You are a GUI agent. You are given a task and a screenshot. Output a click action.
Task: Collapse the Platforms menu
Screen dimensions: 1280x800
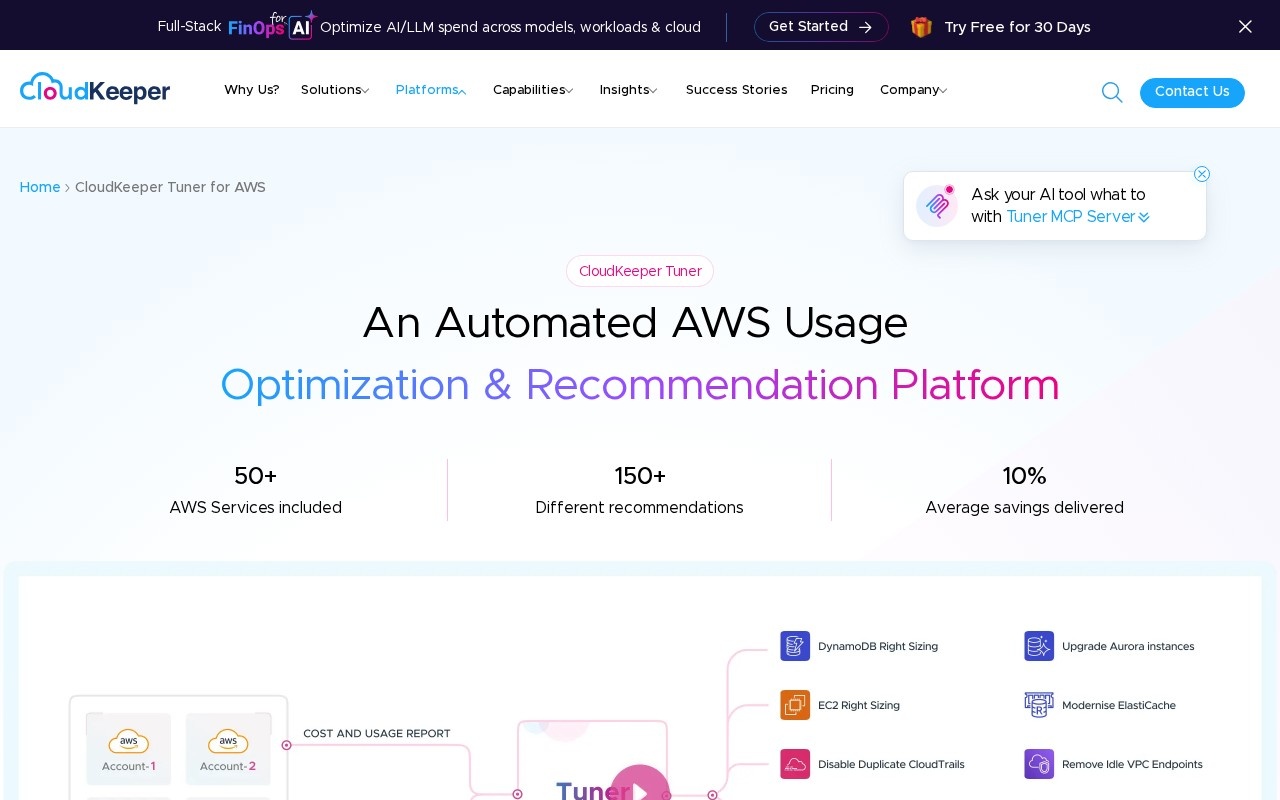pyautogui.click(x=431, y=90)
